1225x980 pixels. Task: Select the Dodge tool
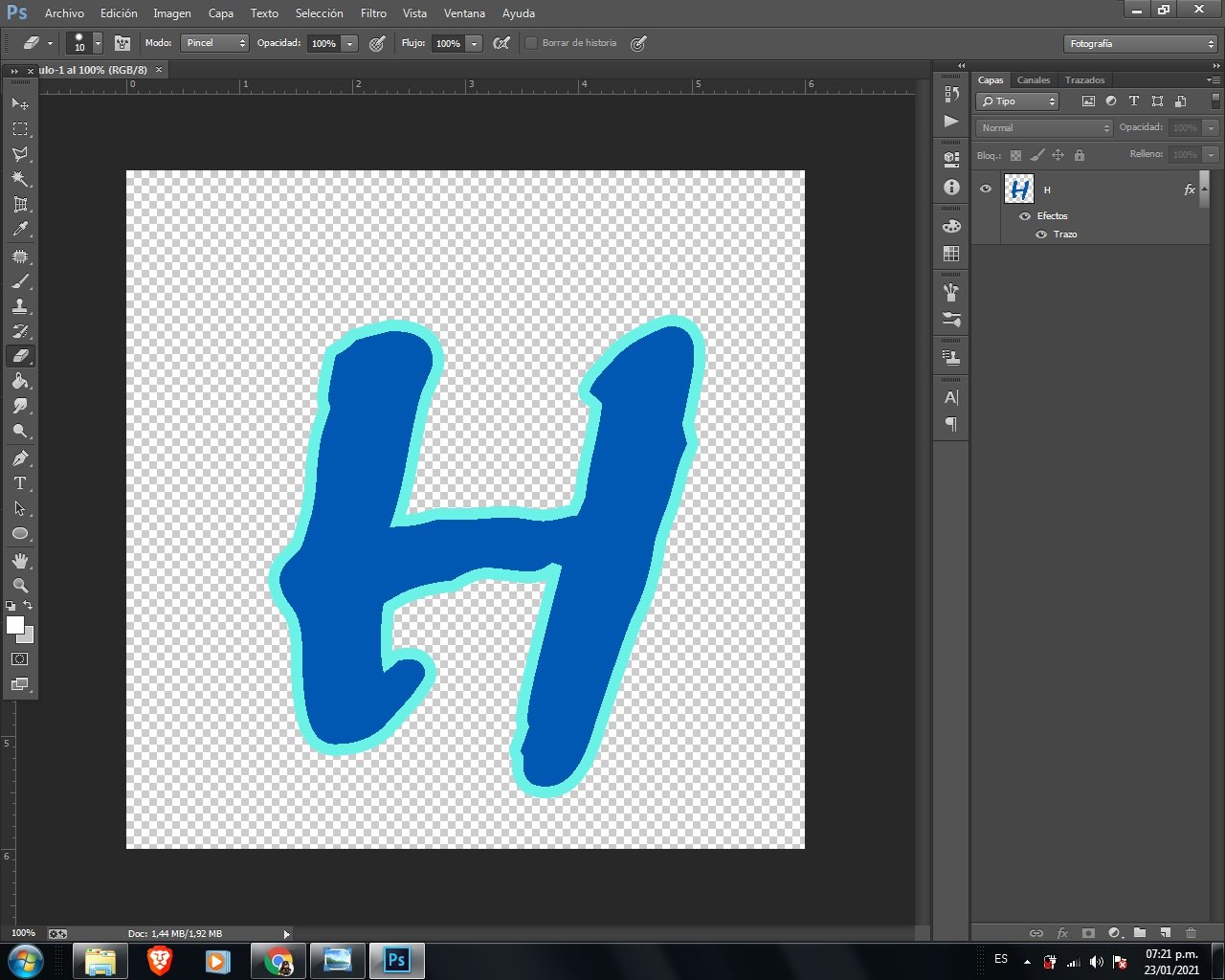coord(20,431)
